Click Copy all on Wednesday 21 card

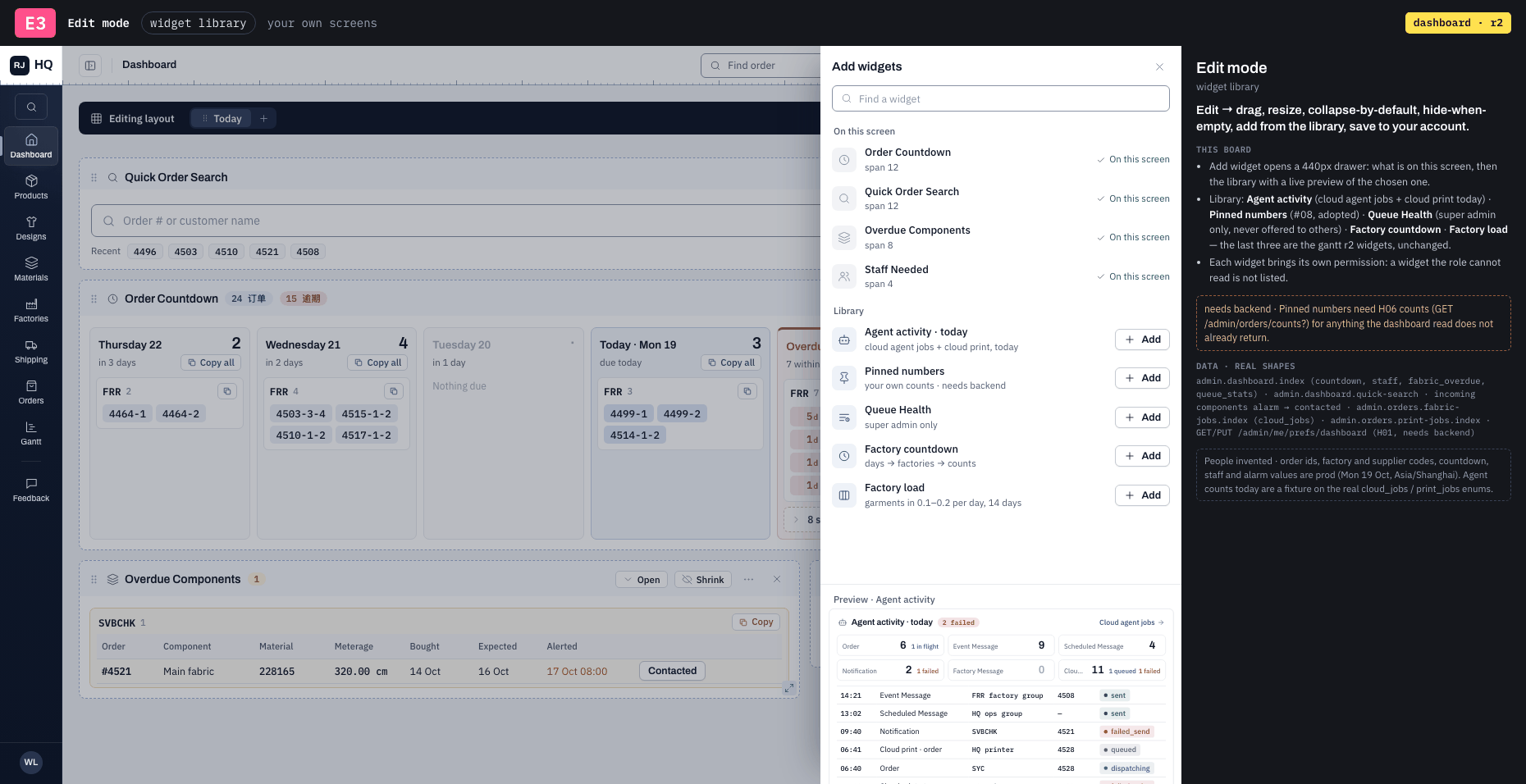pos(377,362)
